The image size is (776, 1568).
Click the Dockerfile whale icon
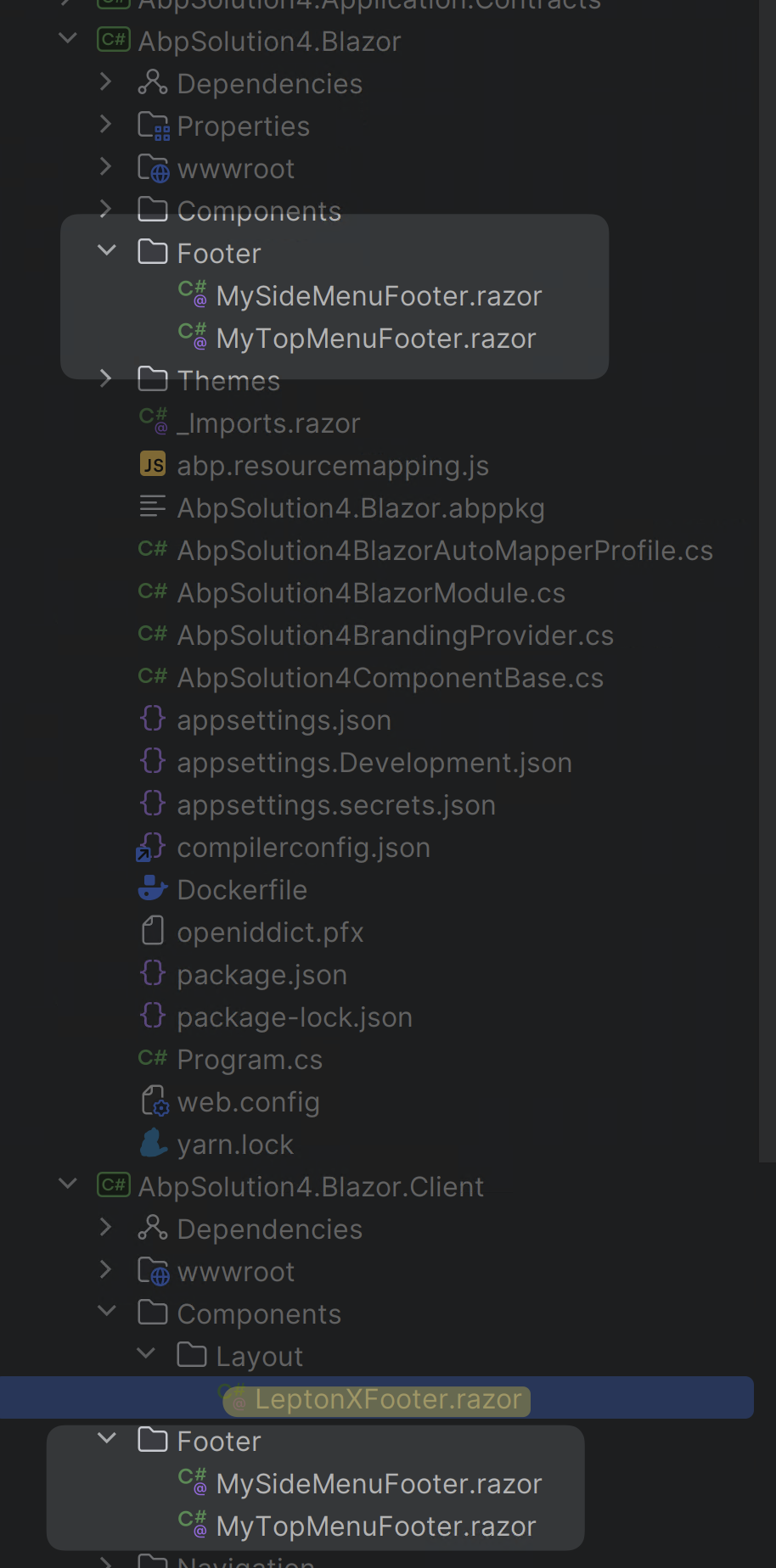(153, 888)
